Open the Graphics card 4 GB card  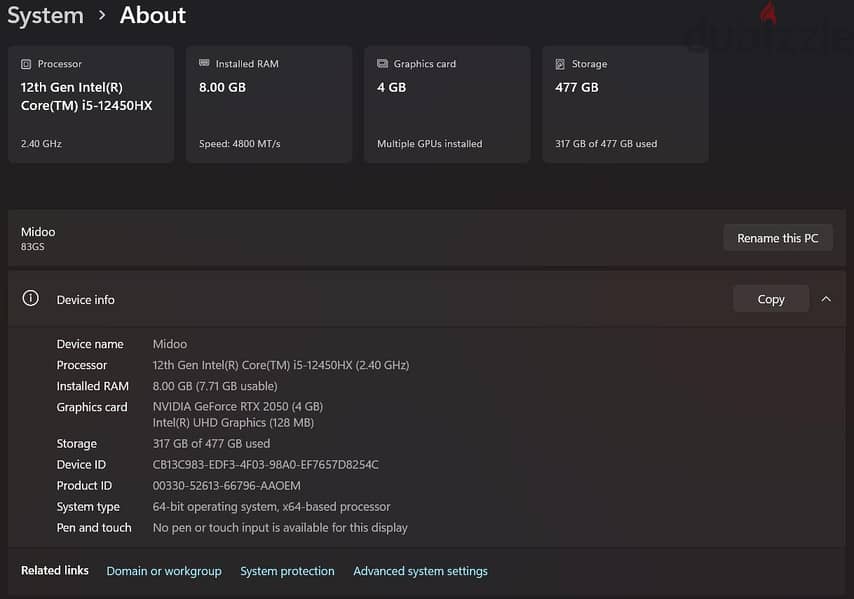coord(447,105)
